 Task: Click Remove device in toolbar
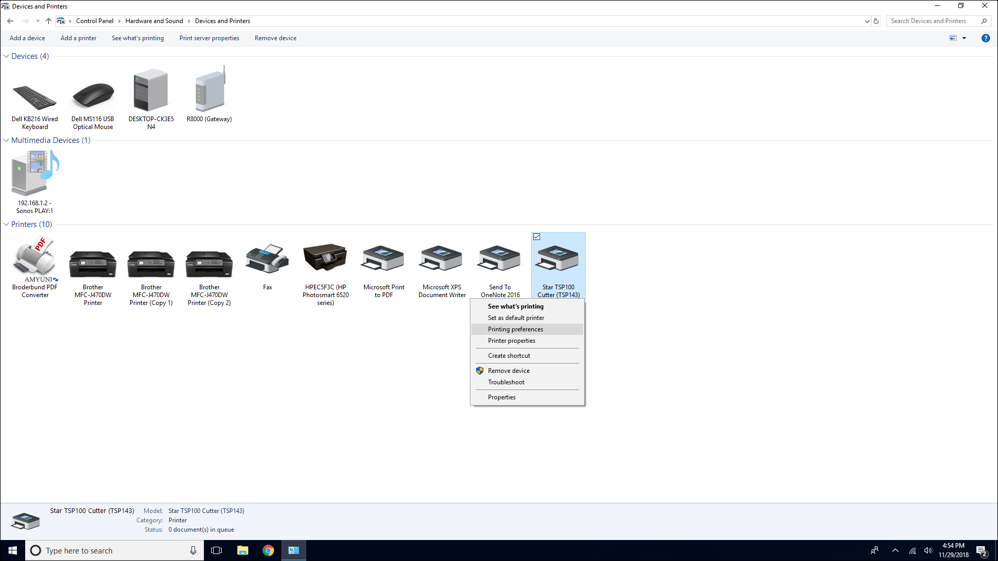pyautogui.click(x=276, y=38)
